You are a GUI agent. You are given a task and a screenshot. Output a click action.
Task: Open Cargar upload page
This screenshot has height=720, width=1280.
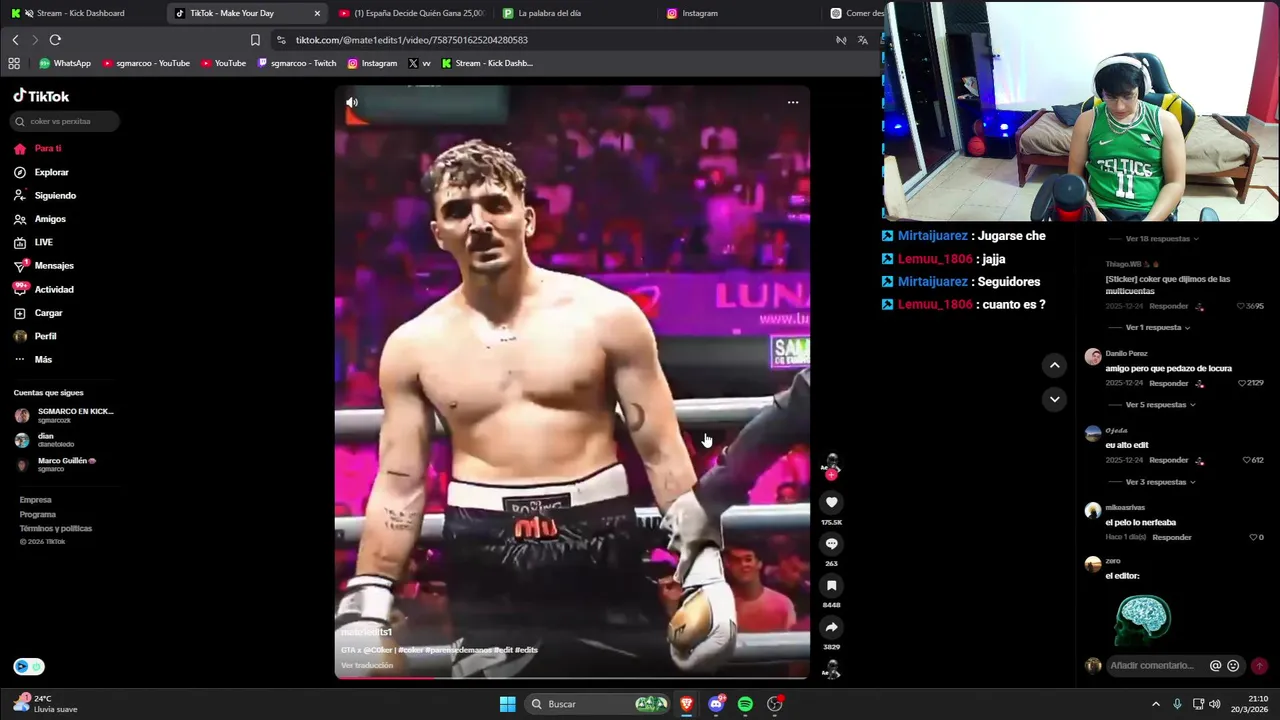(x=38, y=313)
